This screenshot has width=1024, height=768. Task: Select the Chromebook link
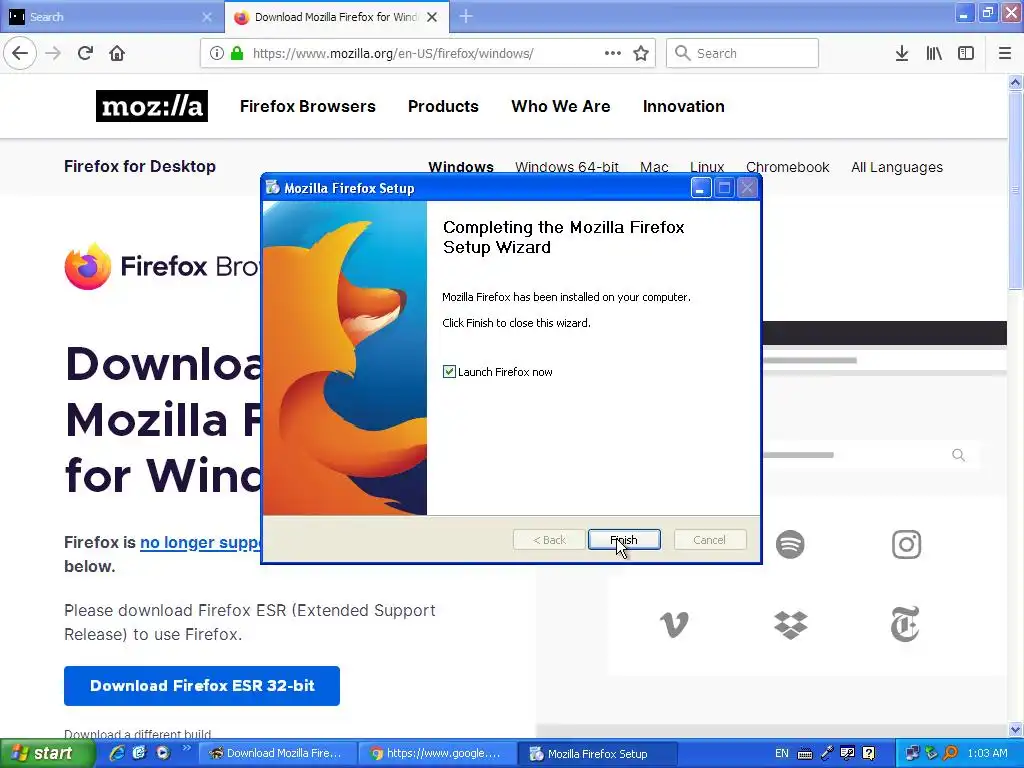click(x=788, y=167)
